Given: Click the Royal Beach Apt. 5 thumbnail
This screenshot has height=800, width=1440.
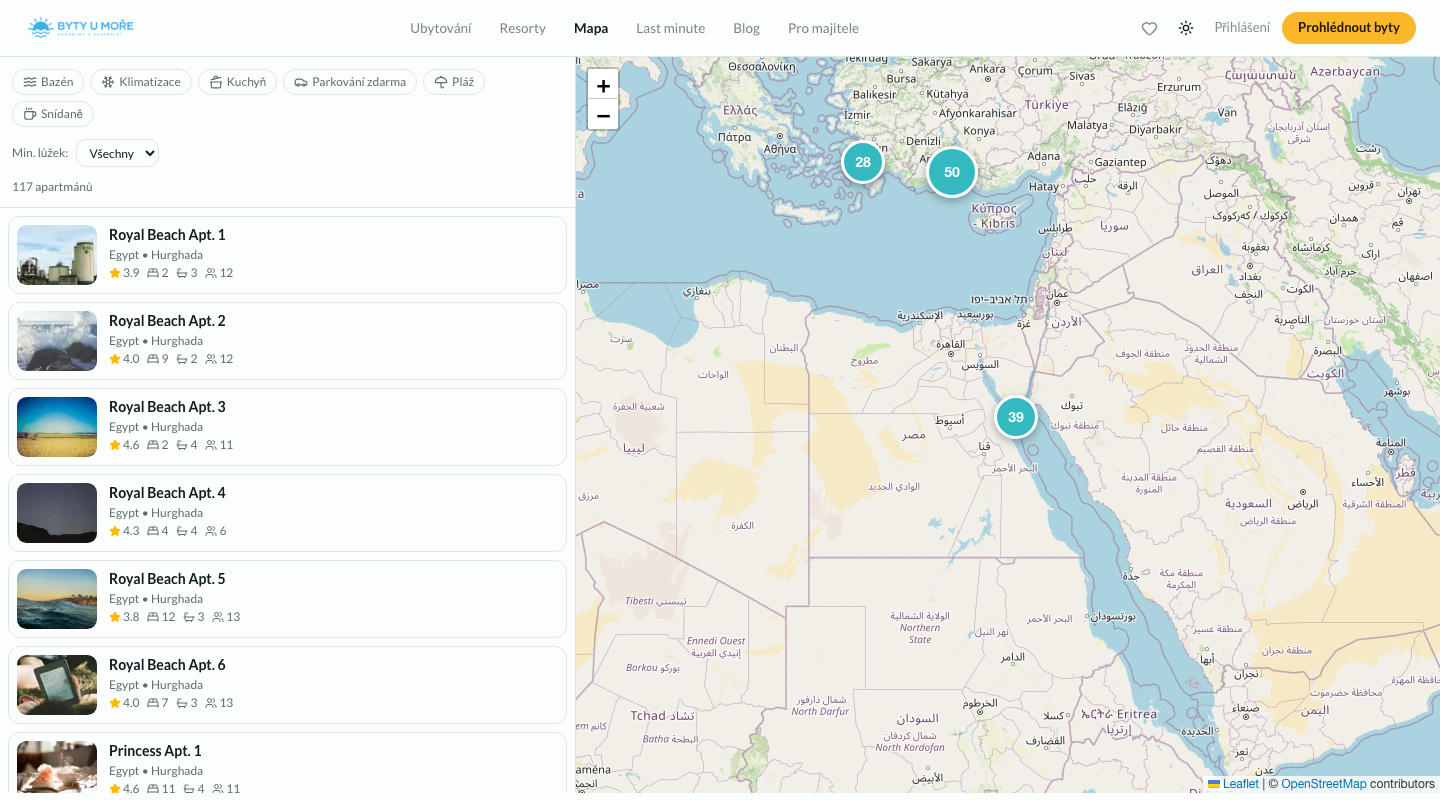Looking at the screenshot, I should tap(57, 599).
